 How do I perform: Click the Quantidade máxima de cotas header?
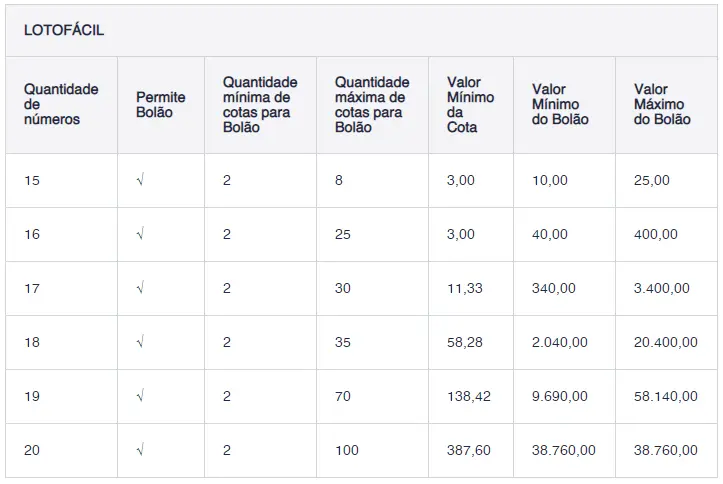371,105
